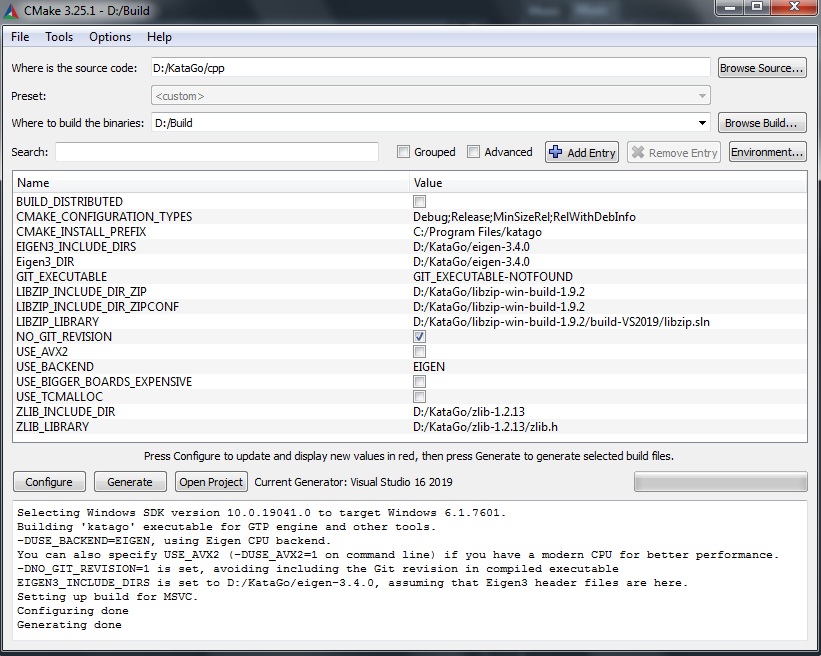Image resolution: width=821 pixels, height=656 pixels.
Task: Enable the USE_AVX2 checkbox
Action: coord(419,352)
